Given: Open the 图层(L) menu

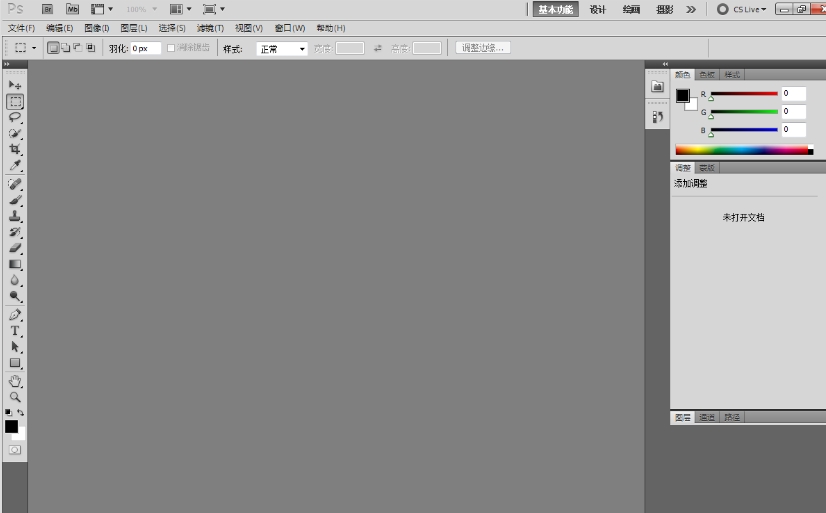Looking at the screenshot, I should [134, 28].
